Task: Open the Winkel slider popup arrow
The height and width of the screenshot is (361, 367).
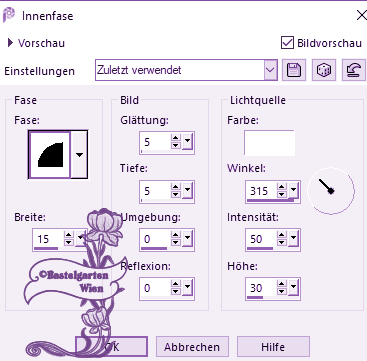Action: click(x=293, y=190)
